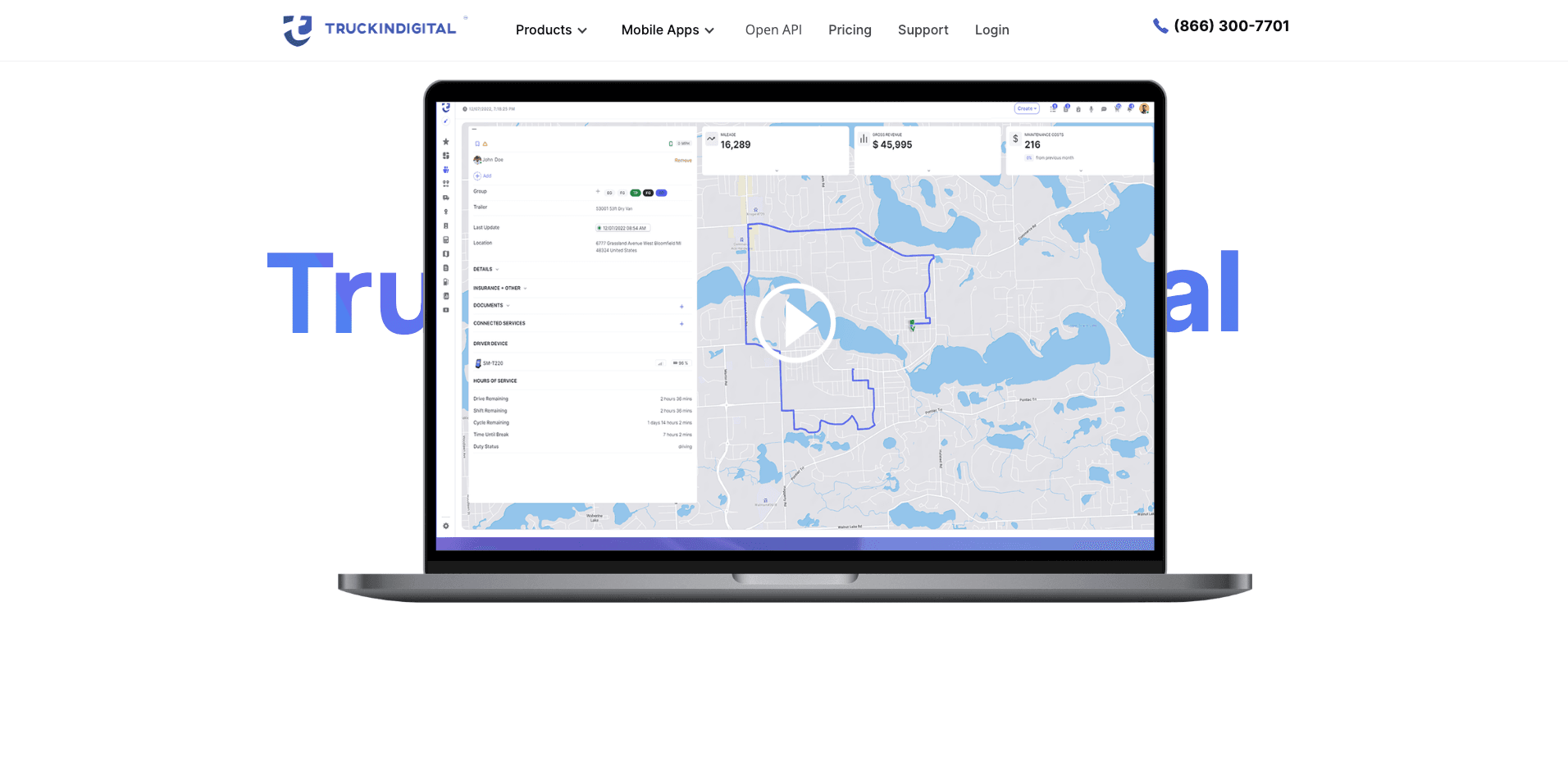The height and width of the screenshot is (784, 1568).
Task: Call the (866) 300-7701 phone number
Action: tap(1221, 26)
